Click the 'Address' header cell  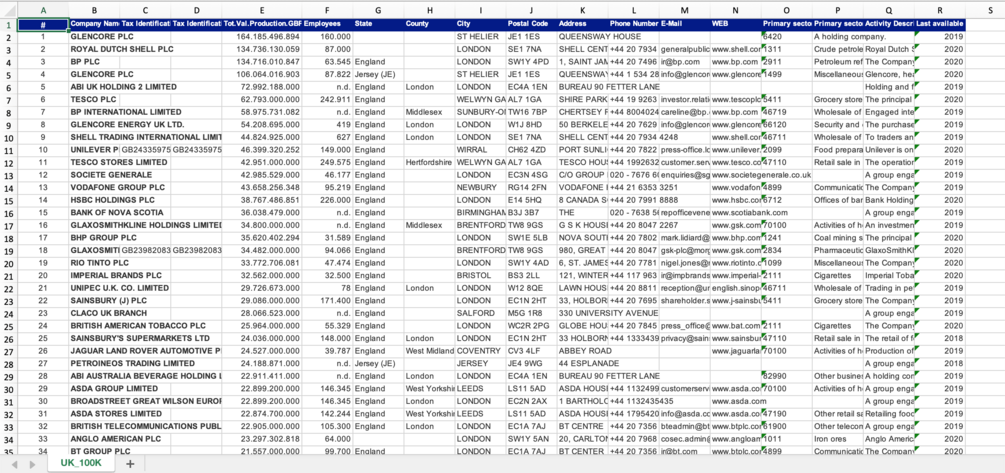[583, 24]
